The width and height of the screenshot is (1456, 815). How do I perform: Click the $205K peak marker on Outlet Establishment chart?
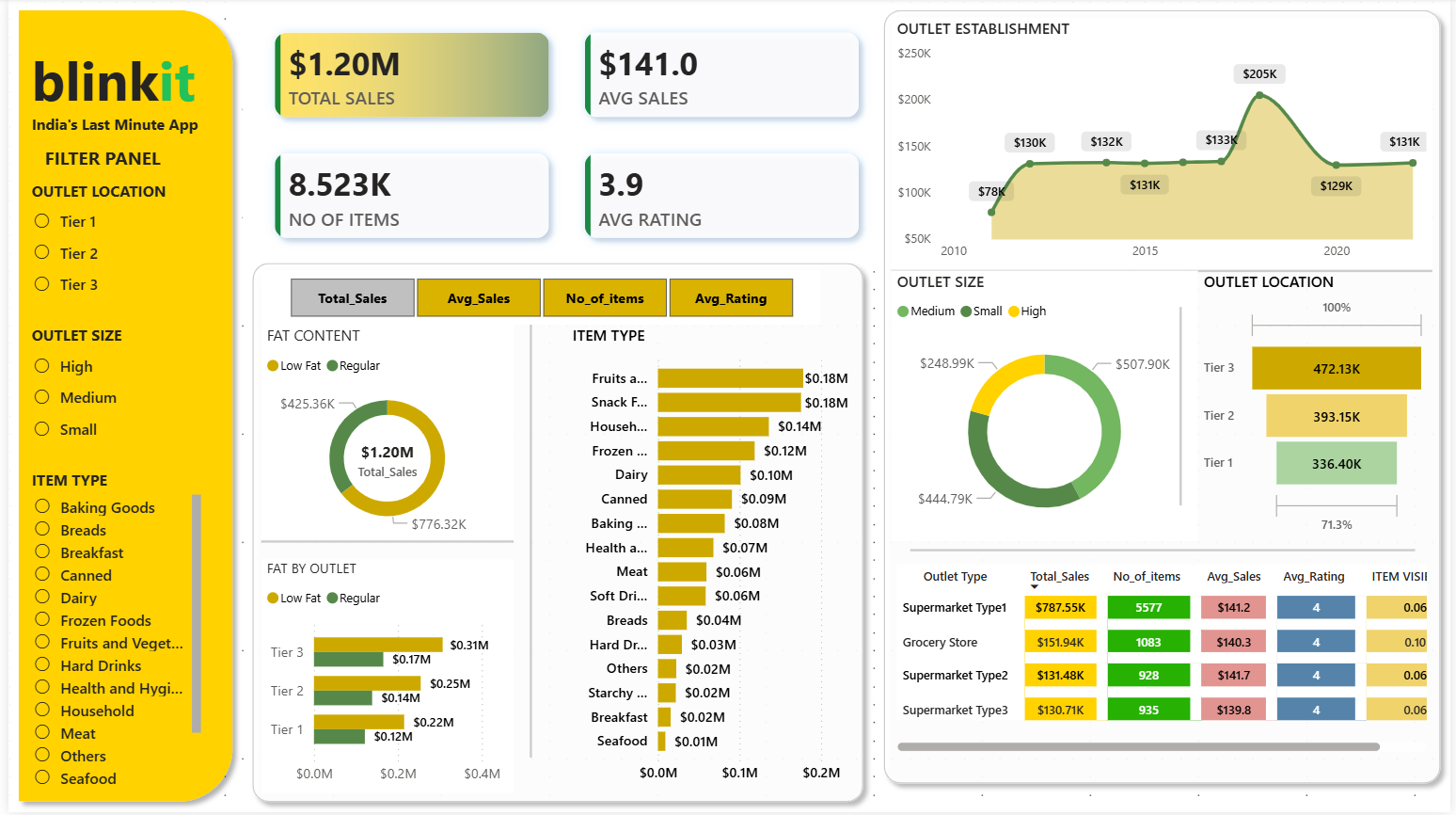pos(1259,94)
